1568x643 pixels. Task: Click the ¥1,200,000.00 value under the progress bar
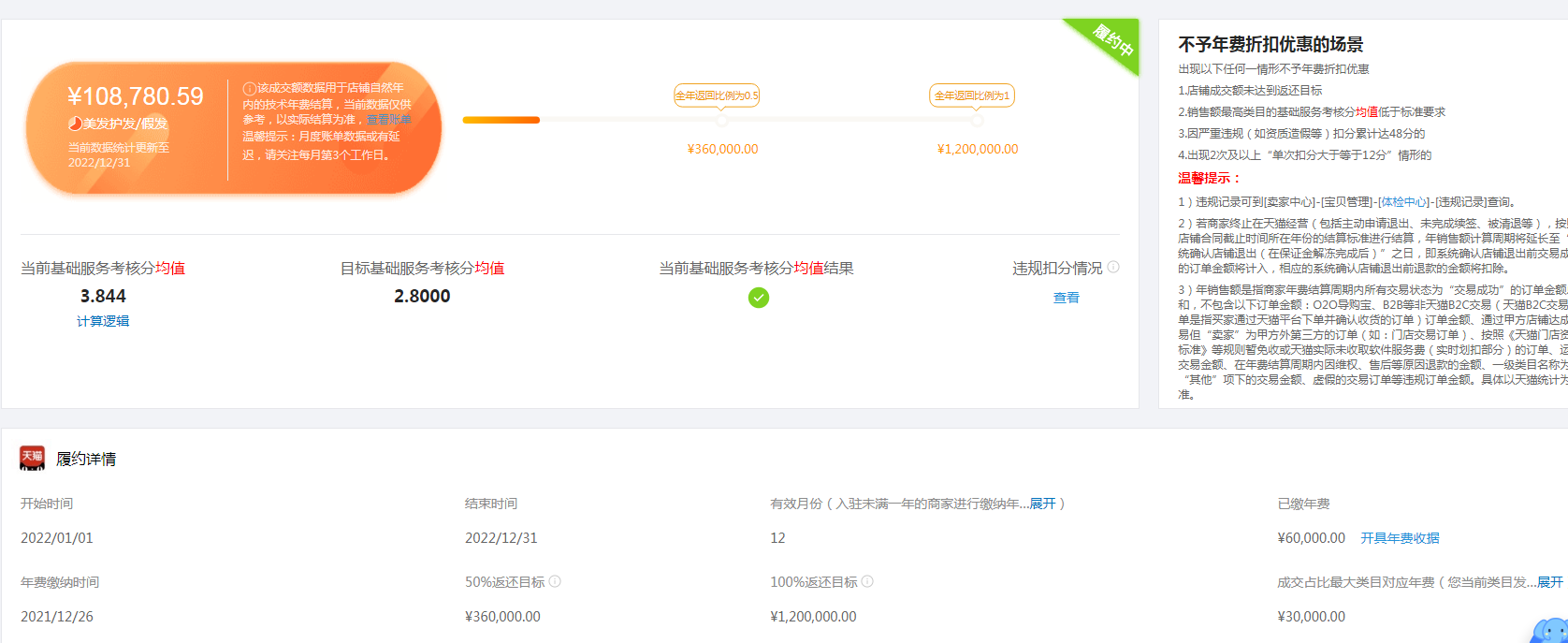coord(978,149)
